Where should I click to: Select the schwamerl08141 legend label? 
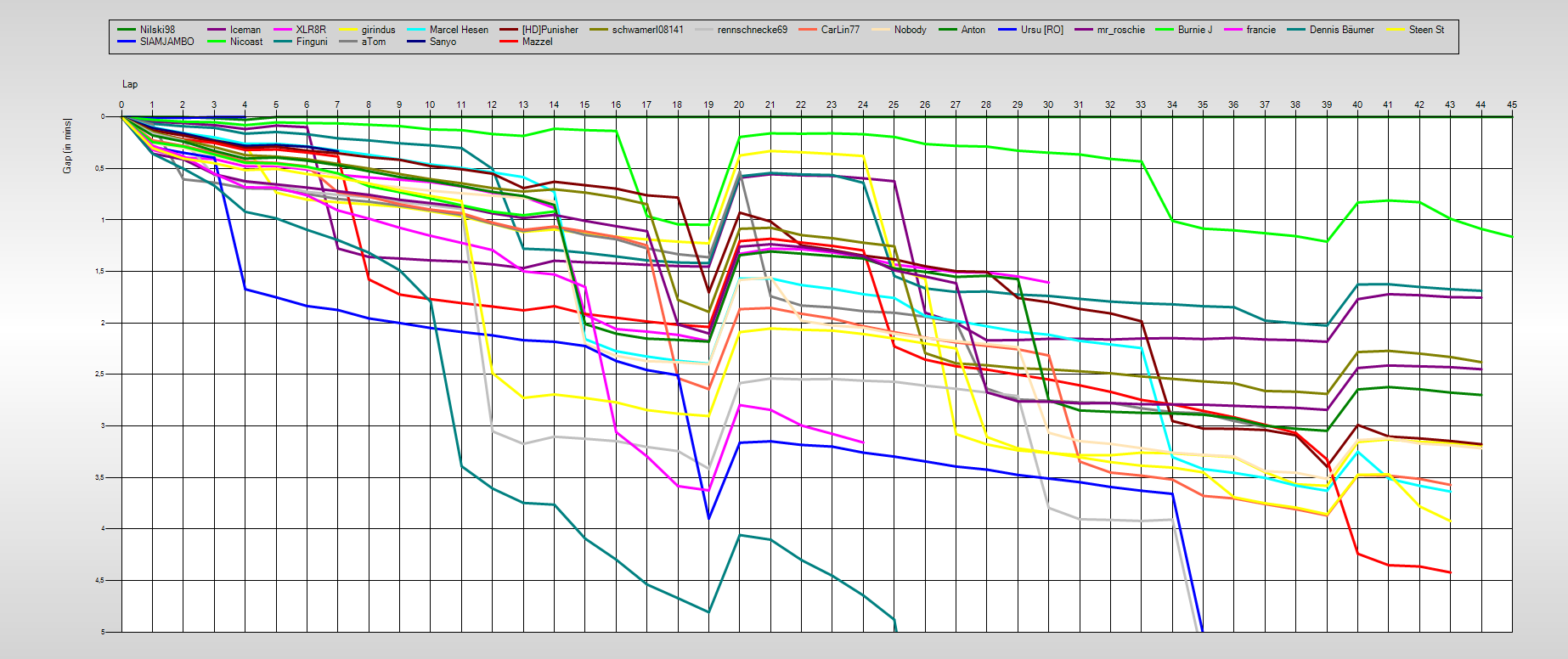coord(647,30)
